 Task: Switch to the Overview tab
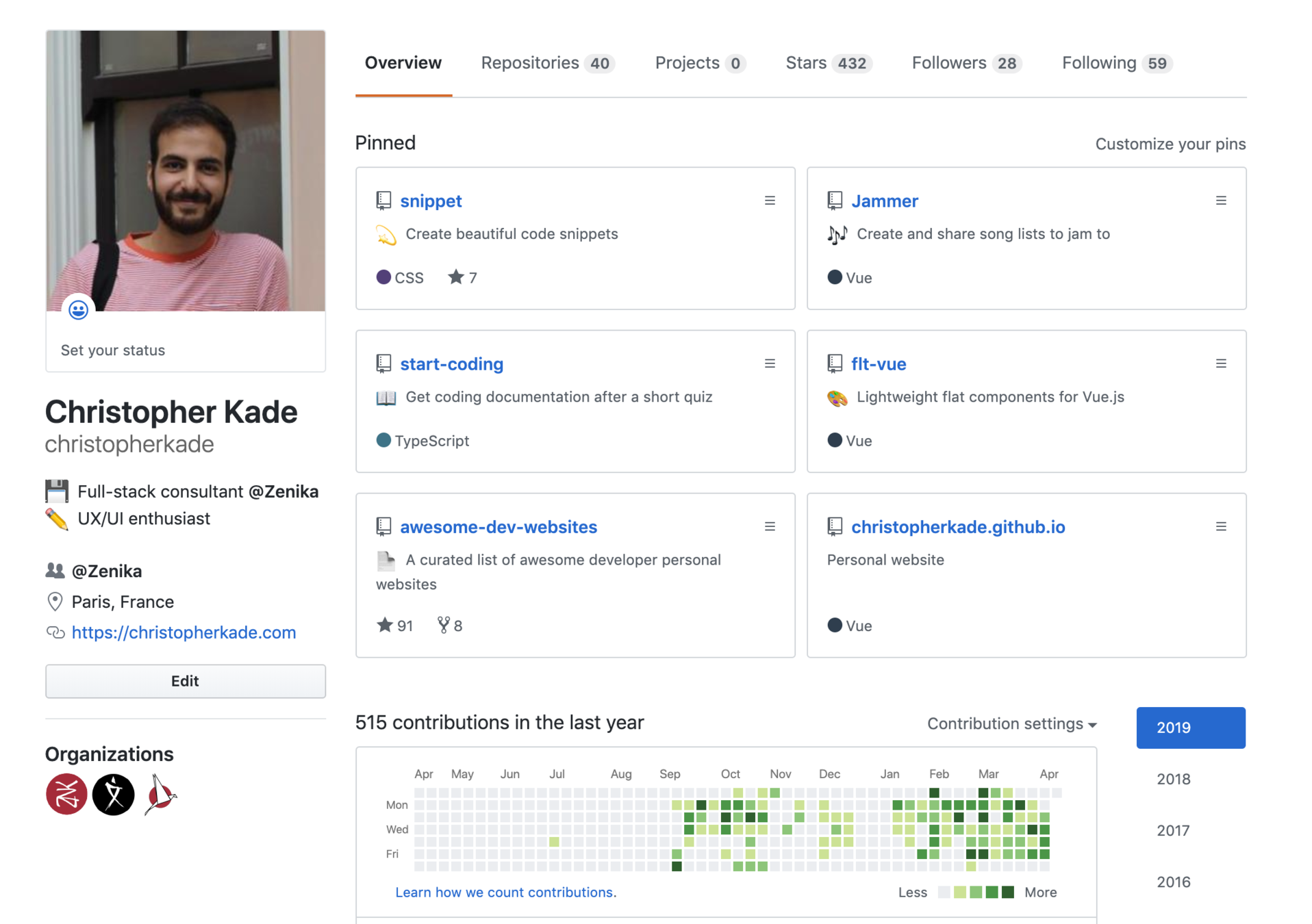pyautogui.click(x=403, y=63)
